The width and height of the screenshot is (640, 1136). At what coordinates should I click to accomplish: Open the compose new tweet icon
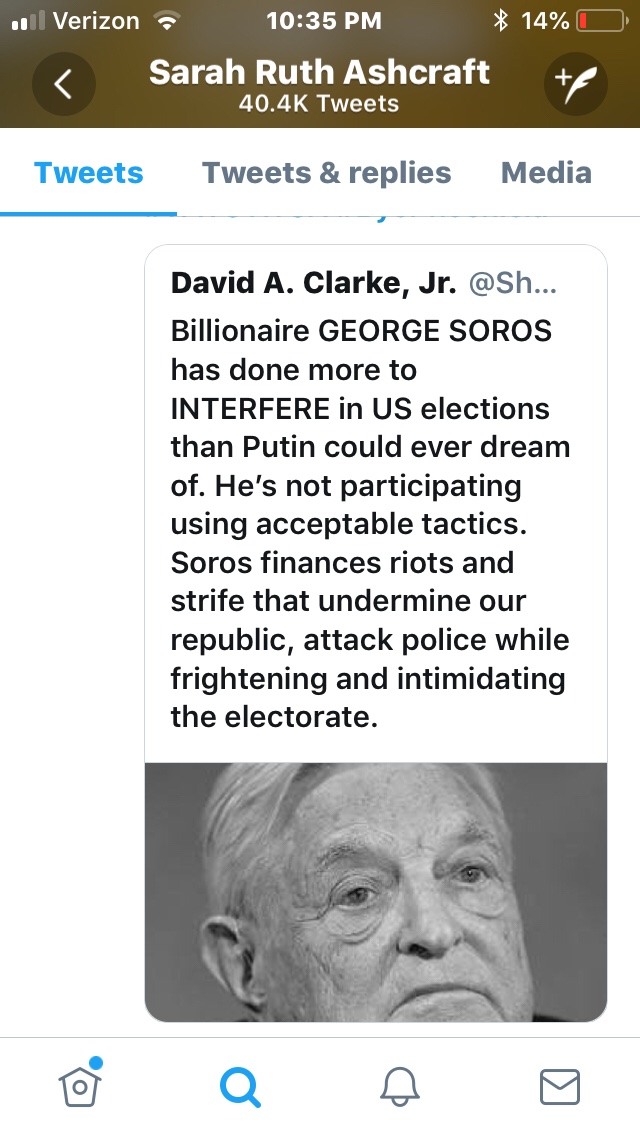click(x=576, y=84)
